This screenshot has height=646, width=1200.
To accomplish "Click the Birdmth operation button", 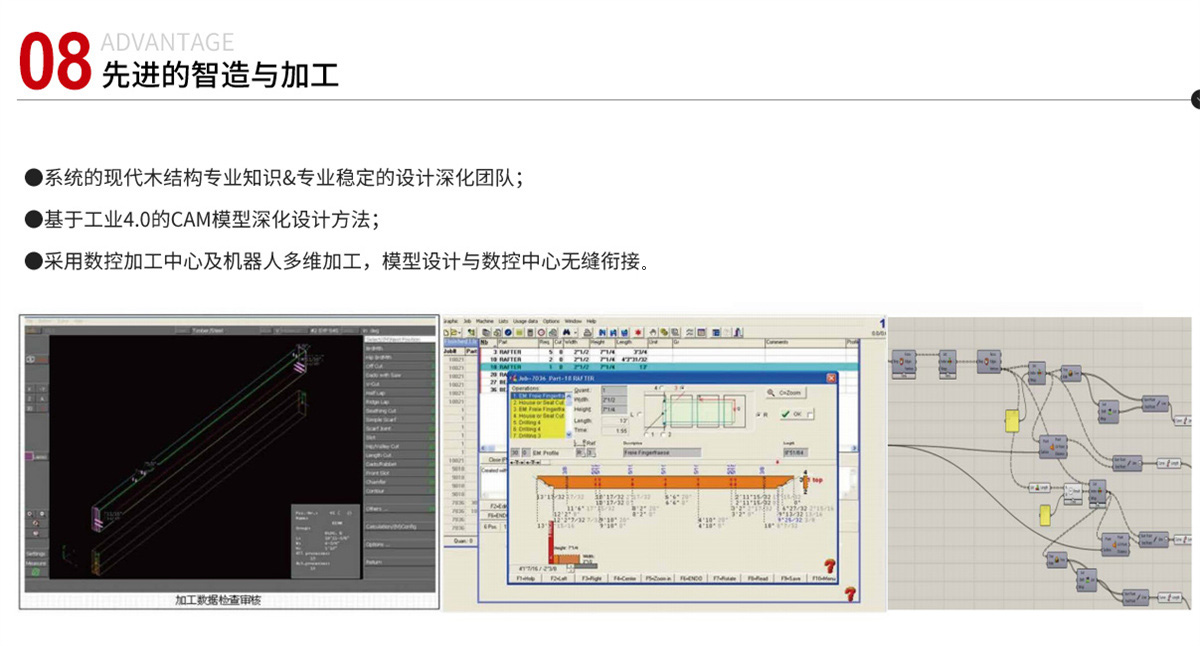I will [x=400, y=348].
